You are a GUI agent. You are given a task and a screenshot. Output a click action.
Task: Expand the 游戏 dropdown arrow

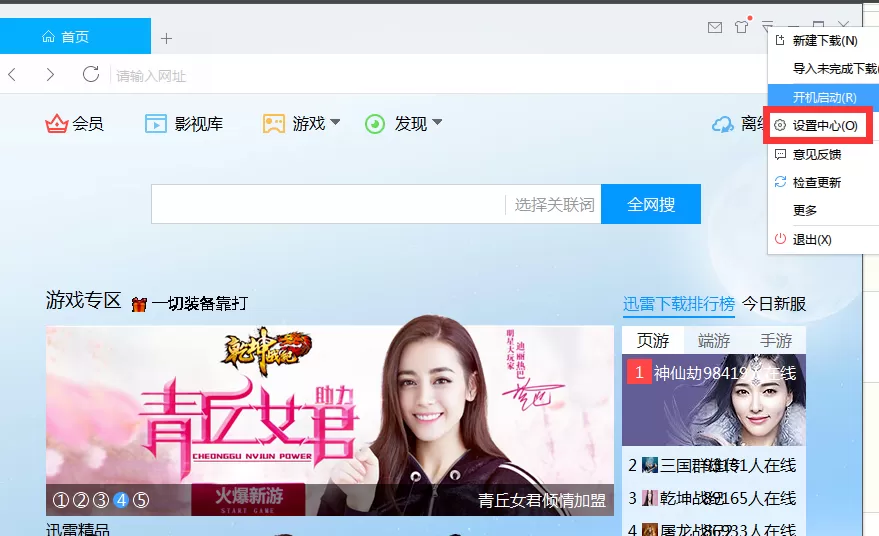[335, 122]
